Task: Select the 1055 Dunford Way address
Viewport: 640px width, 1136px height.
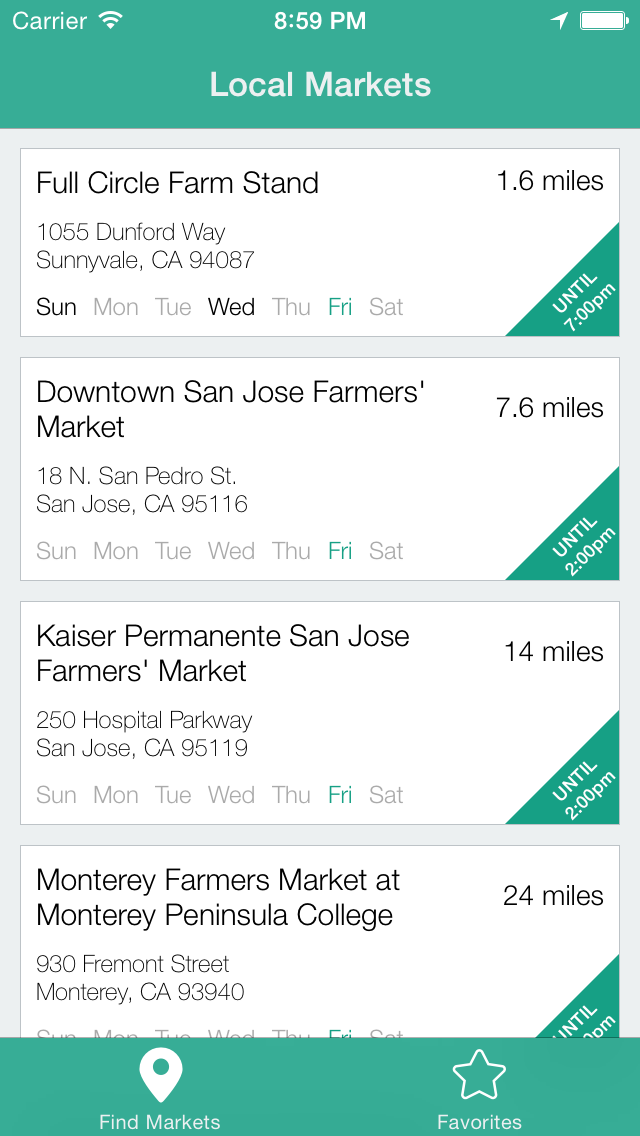Action: 131,232
